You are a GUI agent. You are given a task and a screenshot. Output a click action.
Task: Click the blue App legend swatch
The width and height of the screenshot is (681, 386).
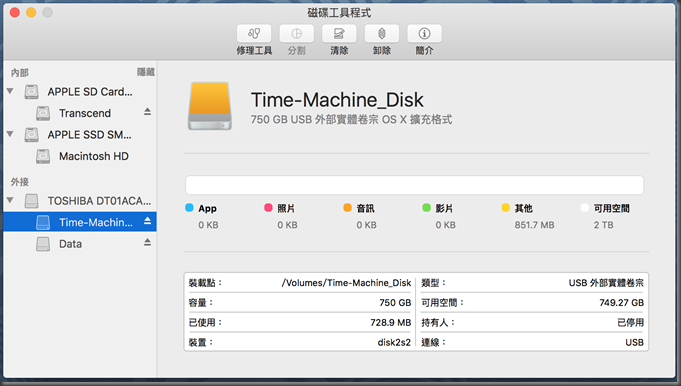tap(189, 208)
